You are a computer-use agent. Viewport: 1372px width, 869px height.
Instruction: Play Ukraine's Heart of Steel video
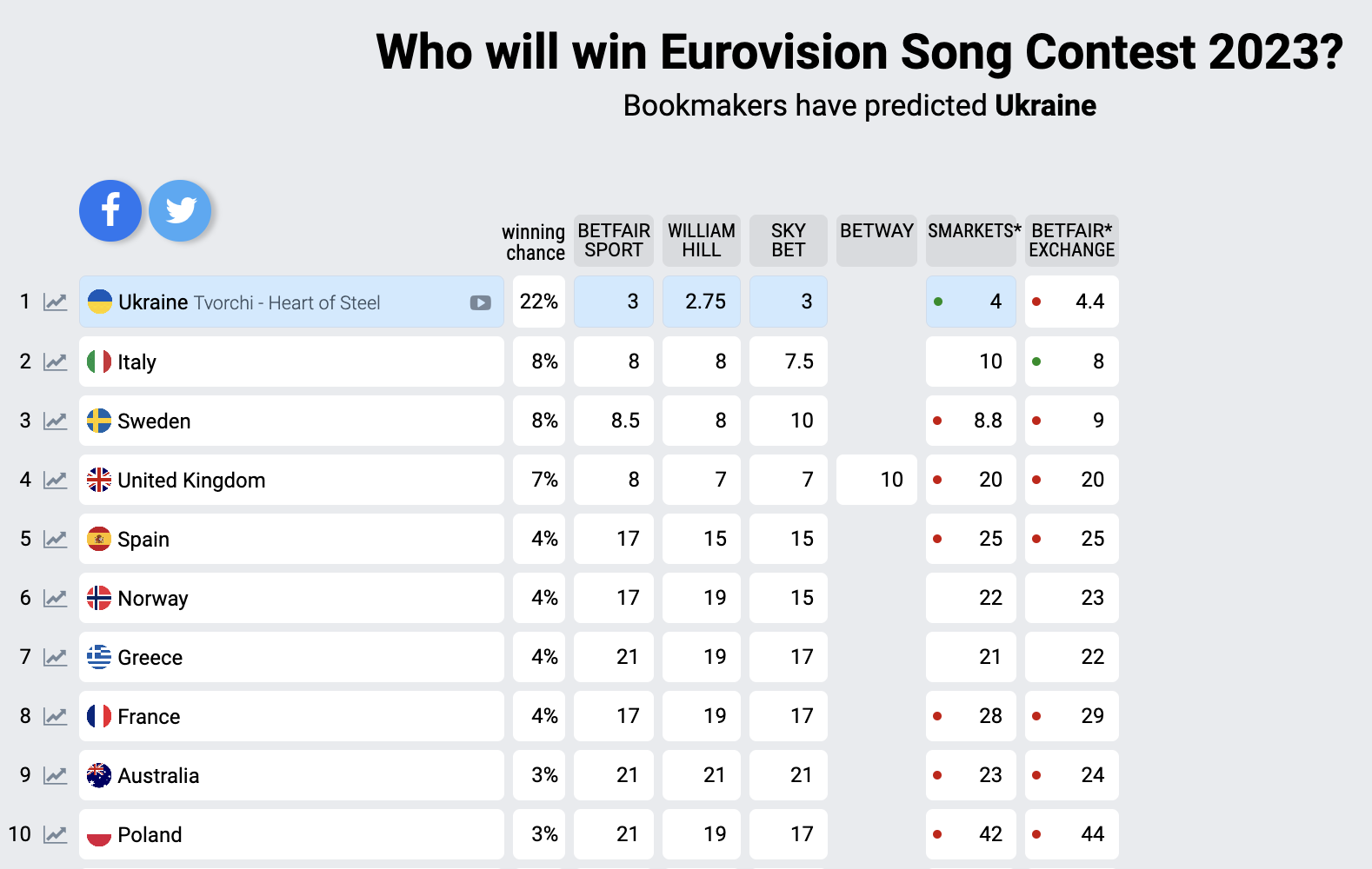pos(481,302)
